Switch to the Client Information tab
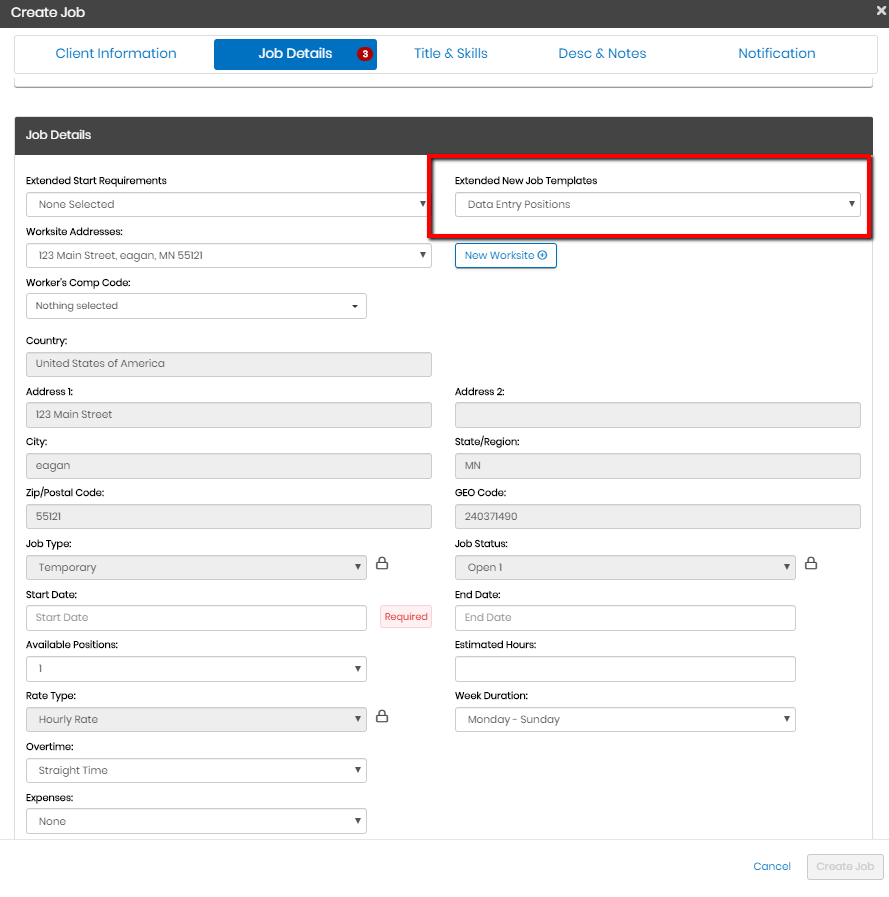The height and width of the screenshot is (897, 889). coord(116,54)
